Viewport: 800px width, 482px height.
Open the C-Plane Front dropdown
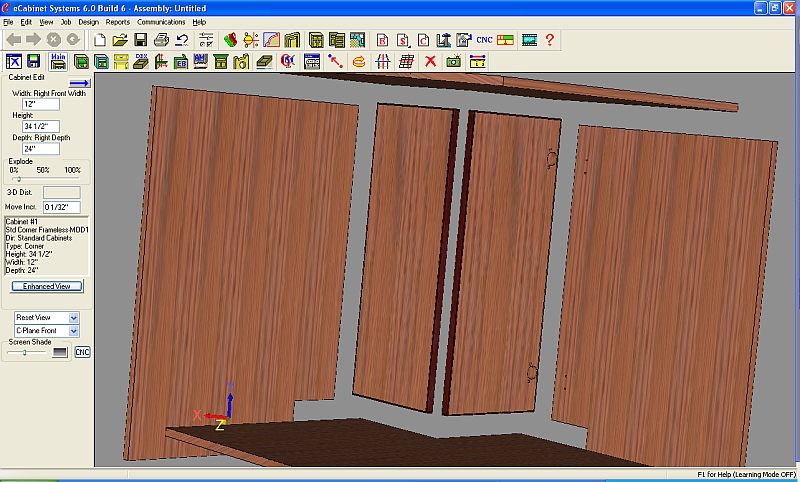click(73, 330)
